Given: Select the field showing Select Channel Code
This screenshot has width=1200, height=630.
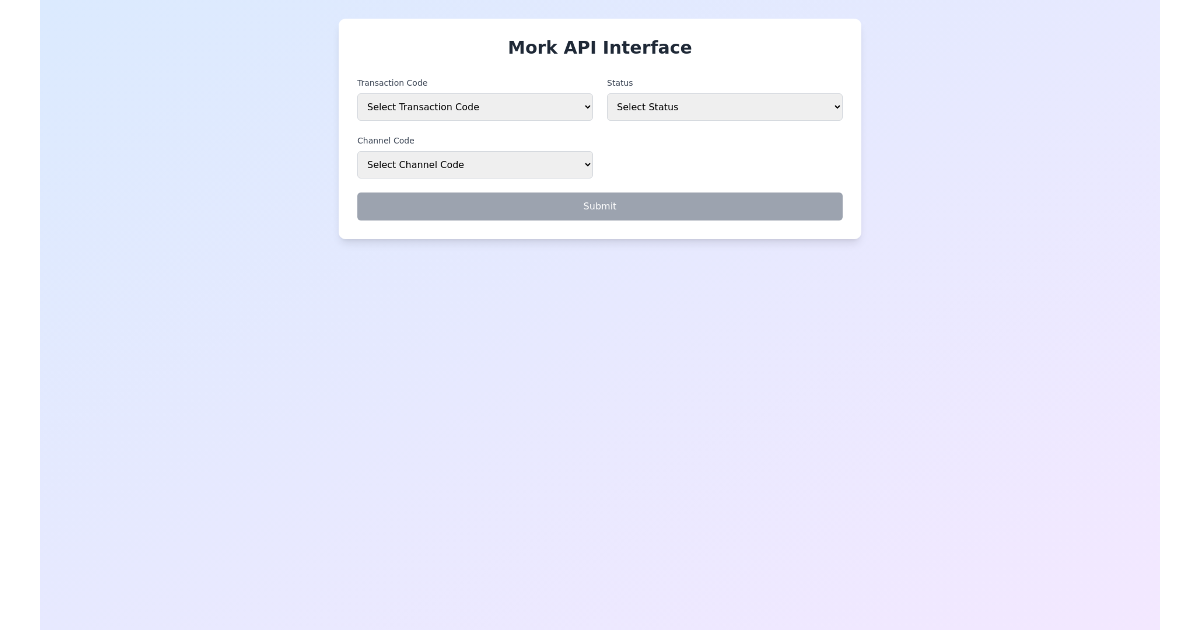Looking at the screenshot, I should point(475,164).
